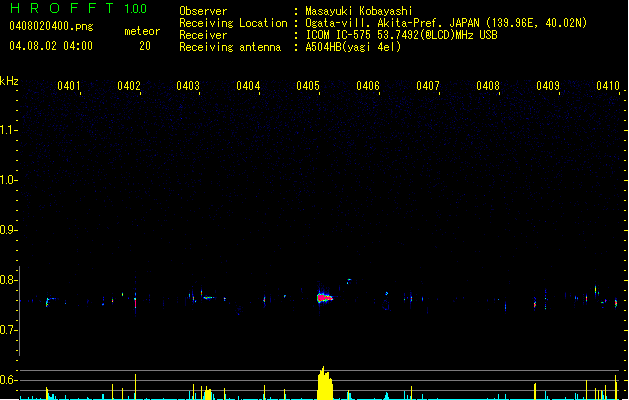Click the 0407 time marker

point(428,85)
